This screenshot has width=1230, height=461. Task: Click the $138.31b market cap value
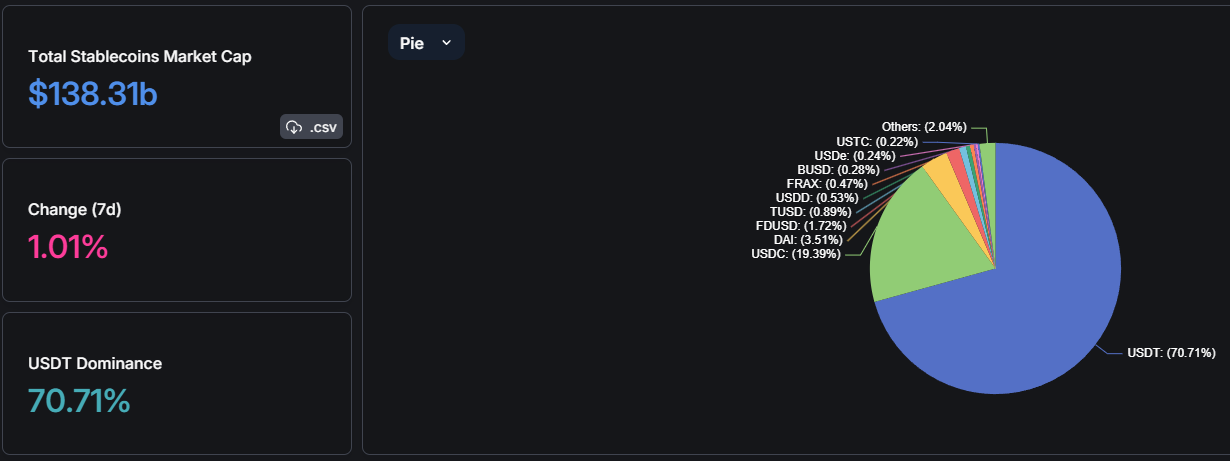pos(93,94)
